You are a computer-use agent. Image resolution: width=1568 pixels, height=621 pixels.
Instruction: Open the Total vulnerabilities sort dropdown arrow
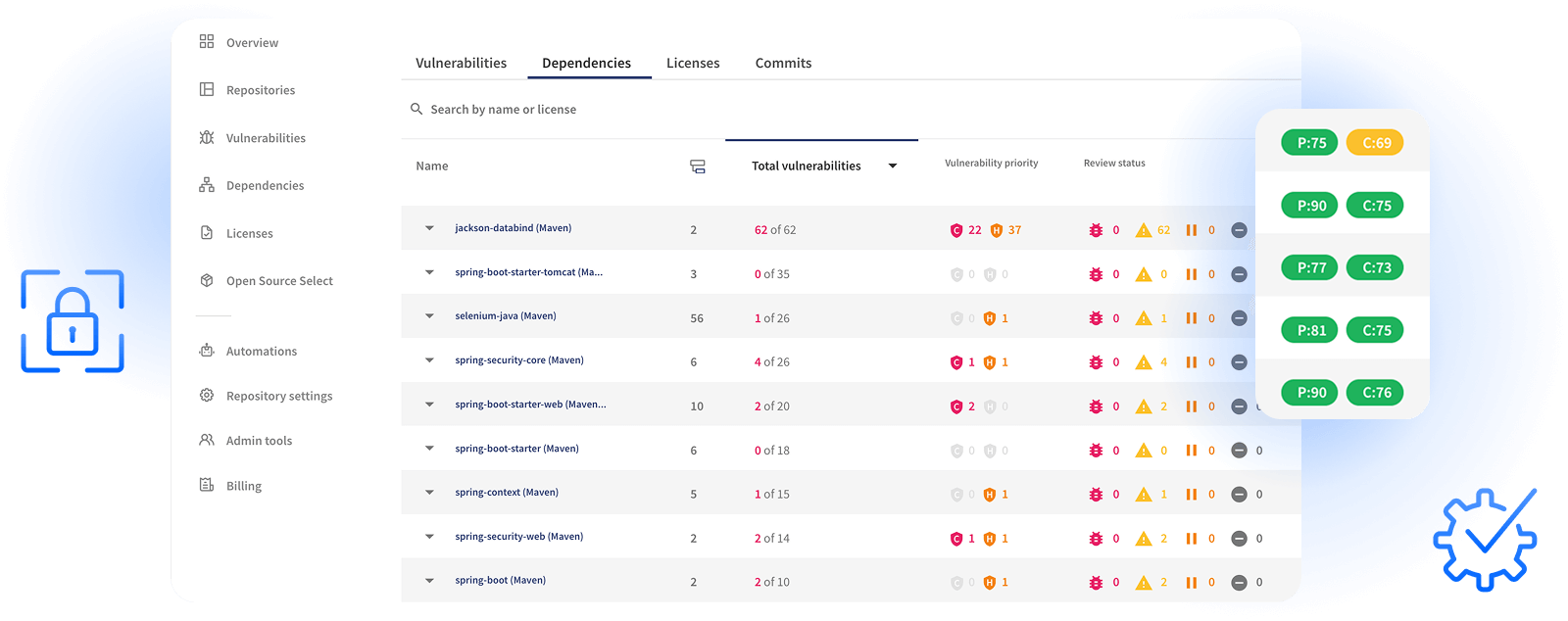[x=893, y=167]
